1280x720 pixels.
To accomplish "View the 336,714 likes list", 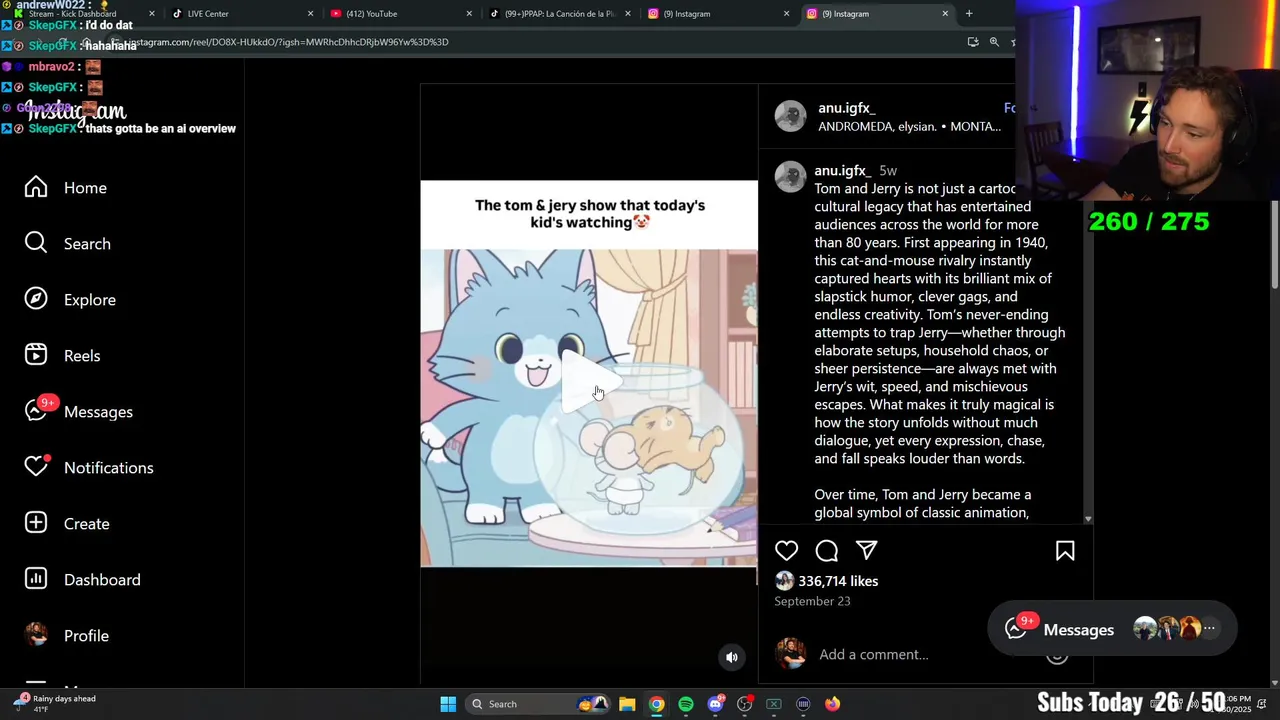I will [838, 581].
